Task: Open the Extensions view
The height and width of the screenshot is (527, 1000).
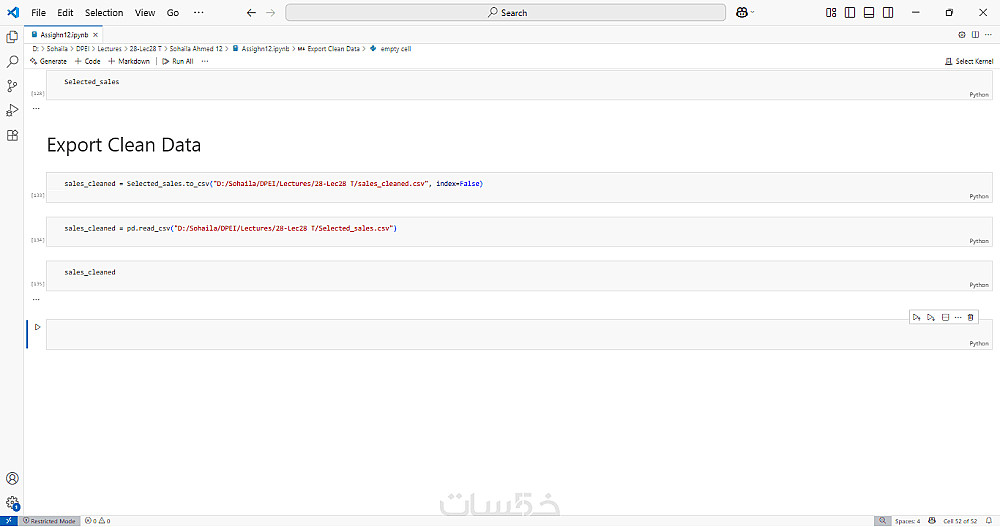Action: (x=12, y=135)
